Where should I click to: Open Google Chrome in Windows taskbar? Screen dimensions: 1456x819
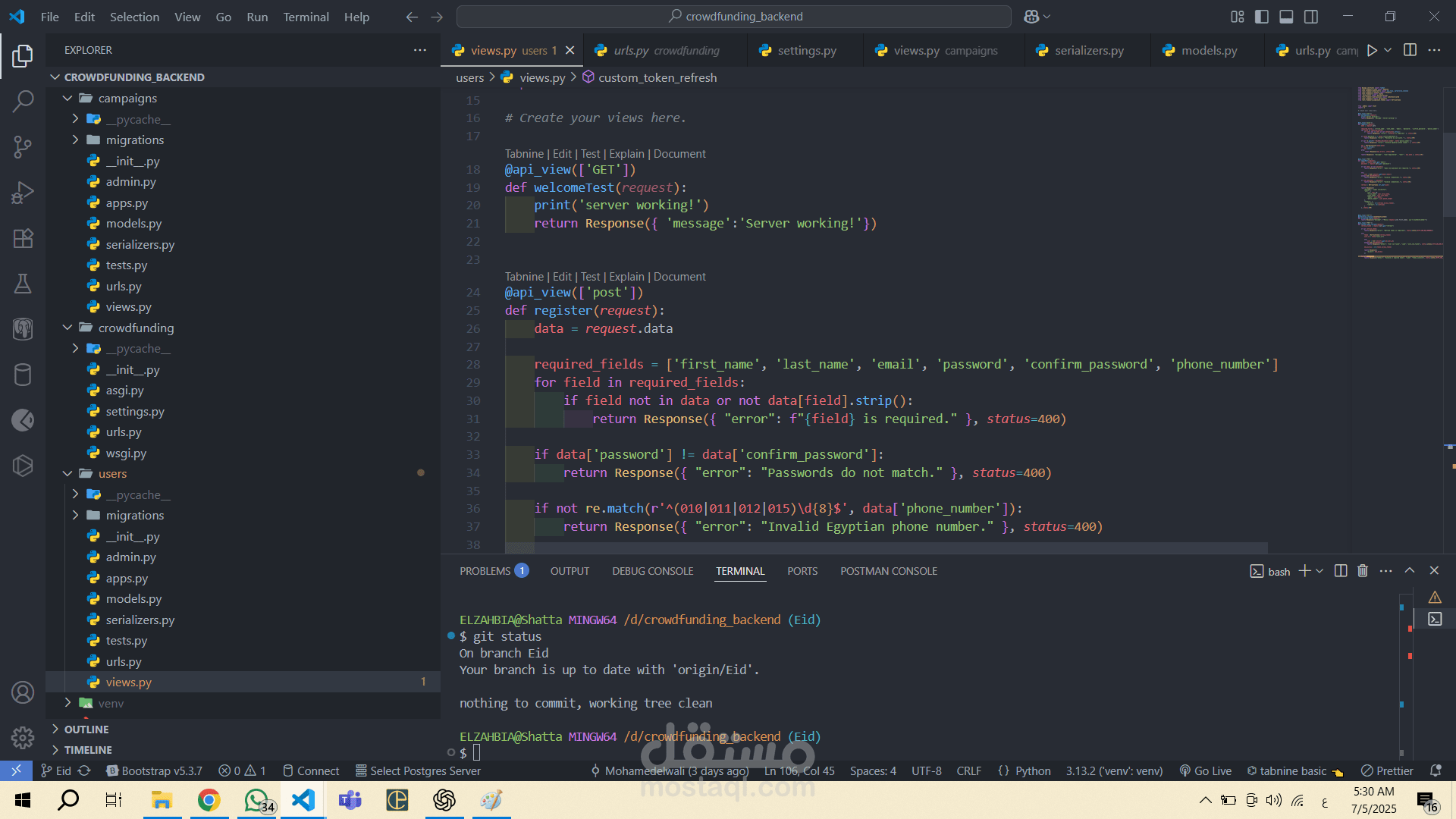209,800
